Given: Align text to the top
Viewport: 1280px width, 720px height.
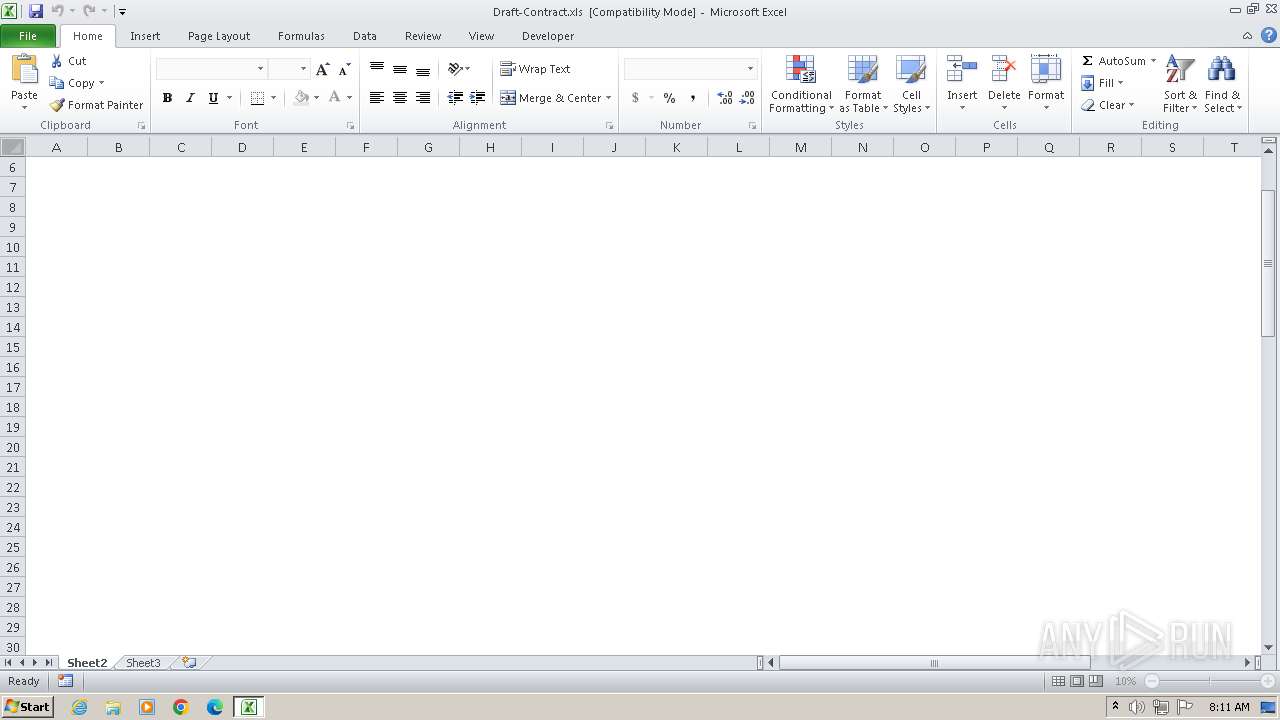Looking at the screenshot, I should tap(377, 69).
